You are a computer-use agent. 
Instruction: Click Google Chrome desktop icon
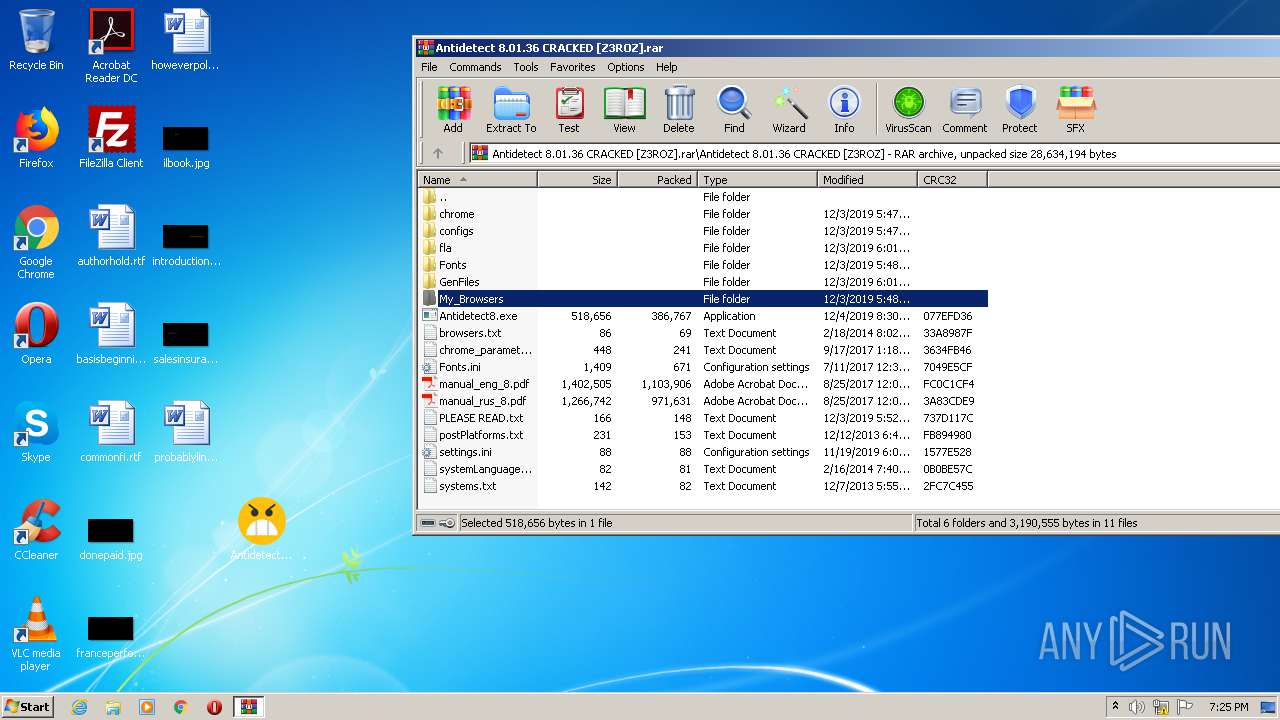point(36,242)
